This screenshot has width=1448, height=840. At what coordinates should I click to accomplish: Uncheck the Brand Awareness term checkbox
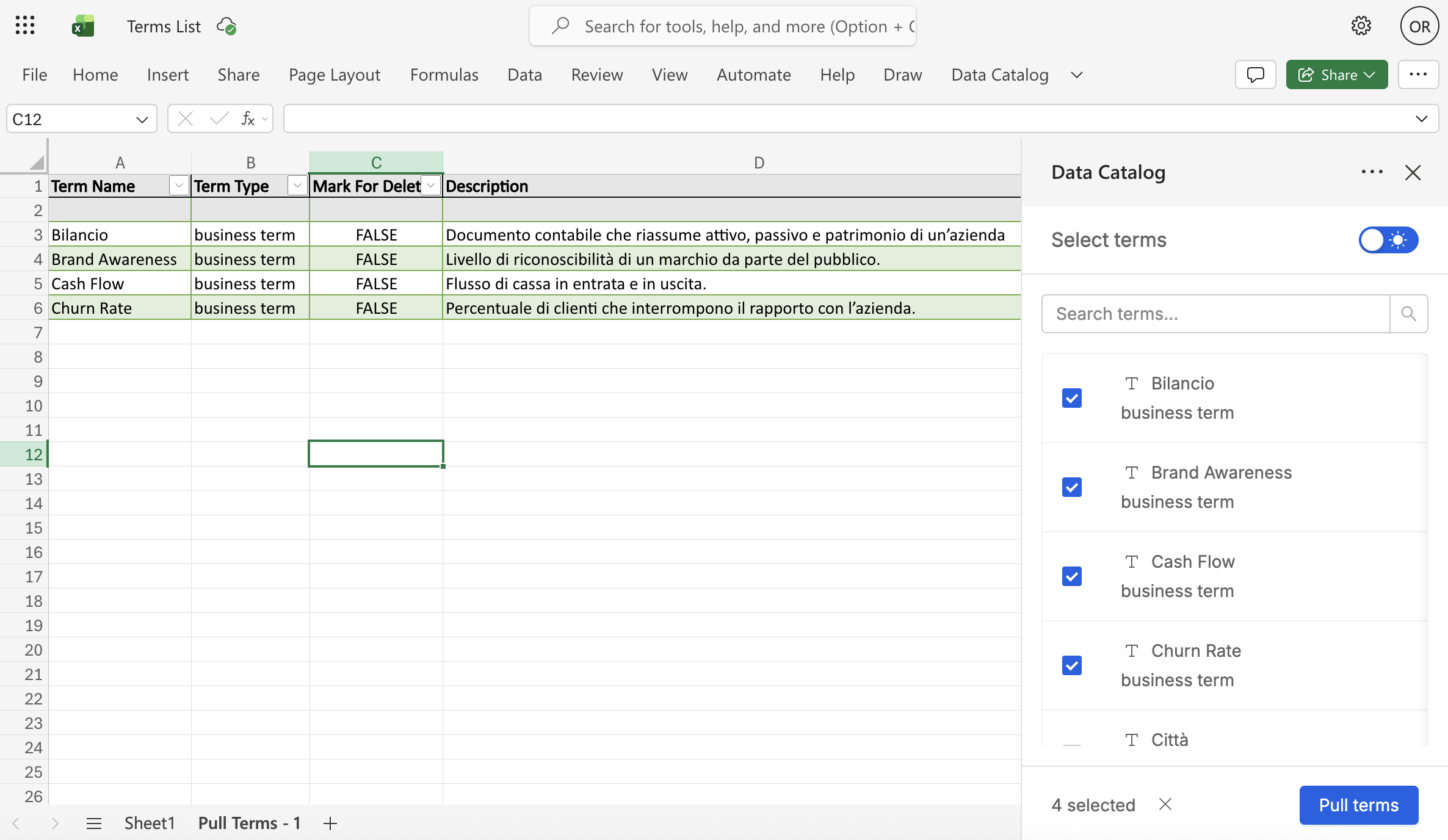[1071, 487]
